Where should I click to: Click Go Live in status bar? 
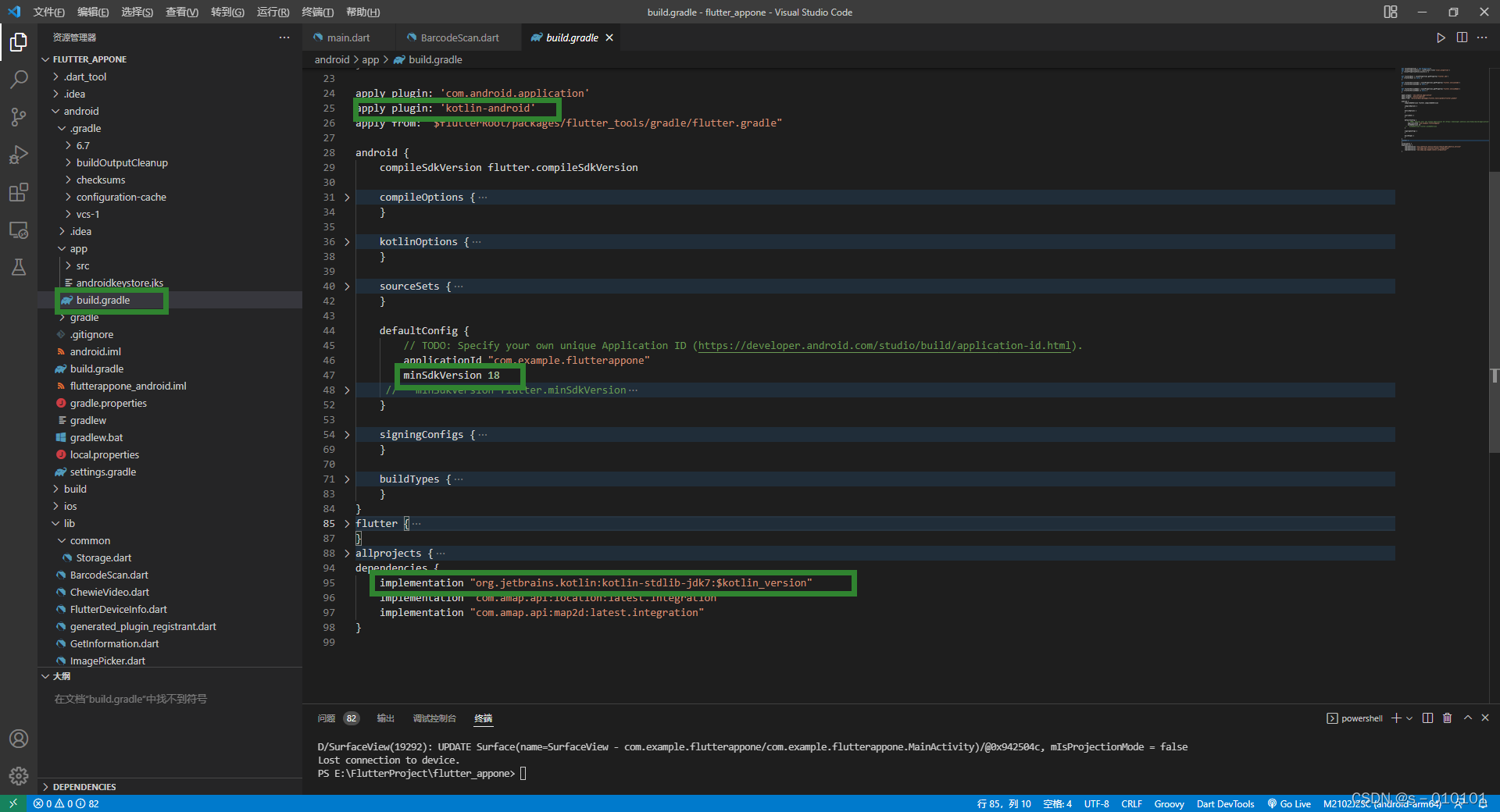click(x=1289, y=803)
